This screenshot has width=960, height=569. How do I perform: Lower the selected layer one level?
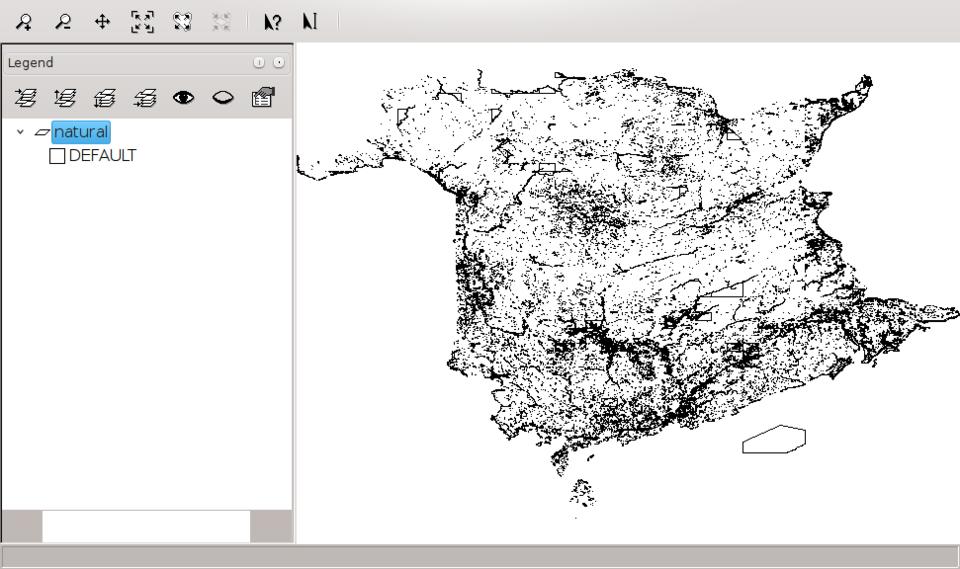click(x=105, y=98)
